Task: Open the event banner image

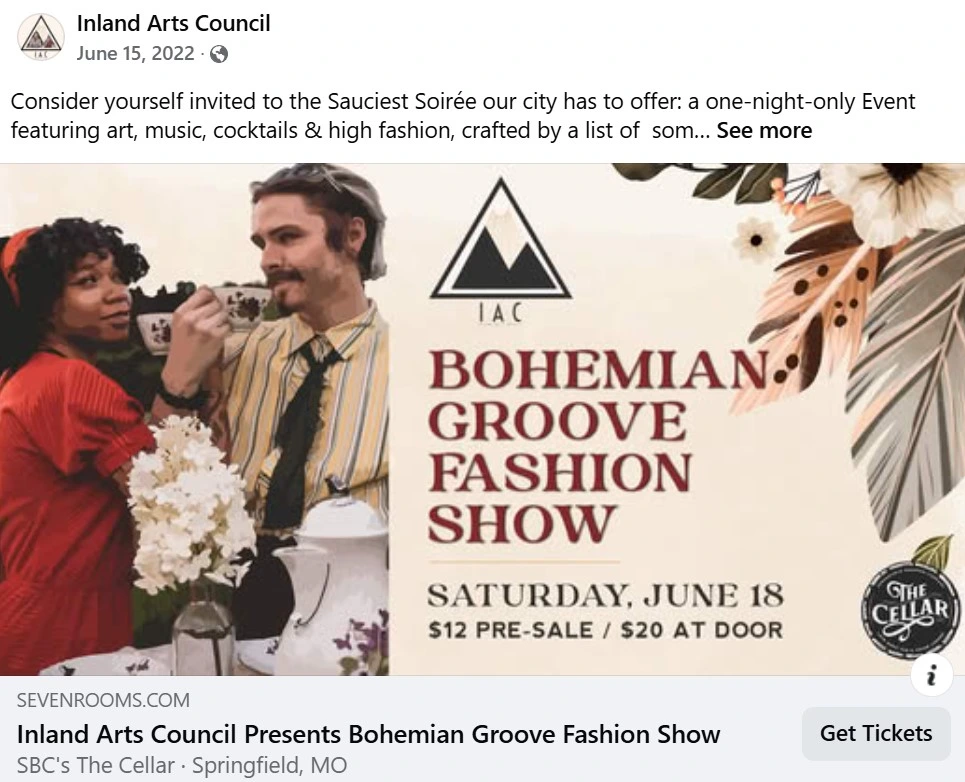Action: tap(480, 420)
